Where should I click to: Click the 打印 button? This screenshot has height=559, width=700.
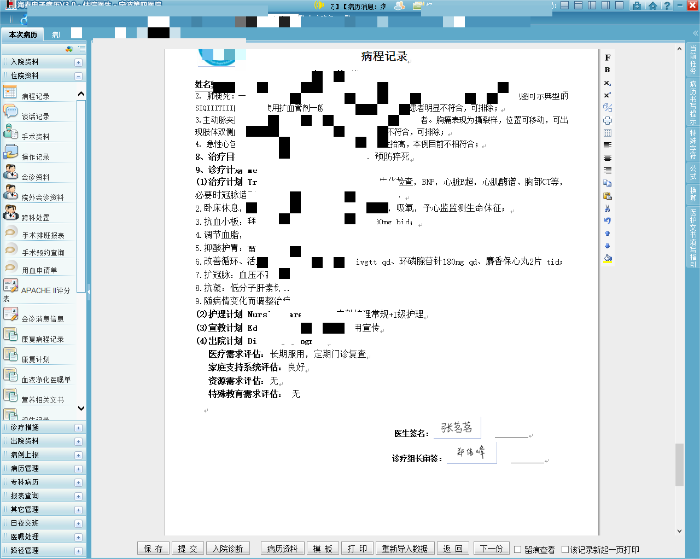pos(355,548)
